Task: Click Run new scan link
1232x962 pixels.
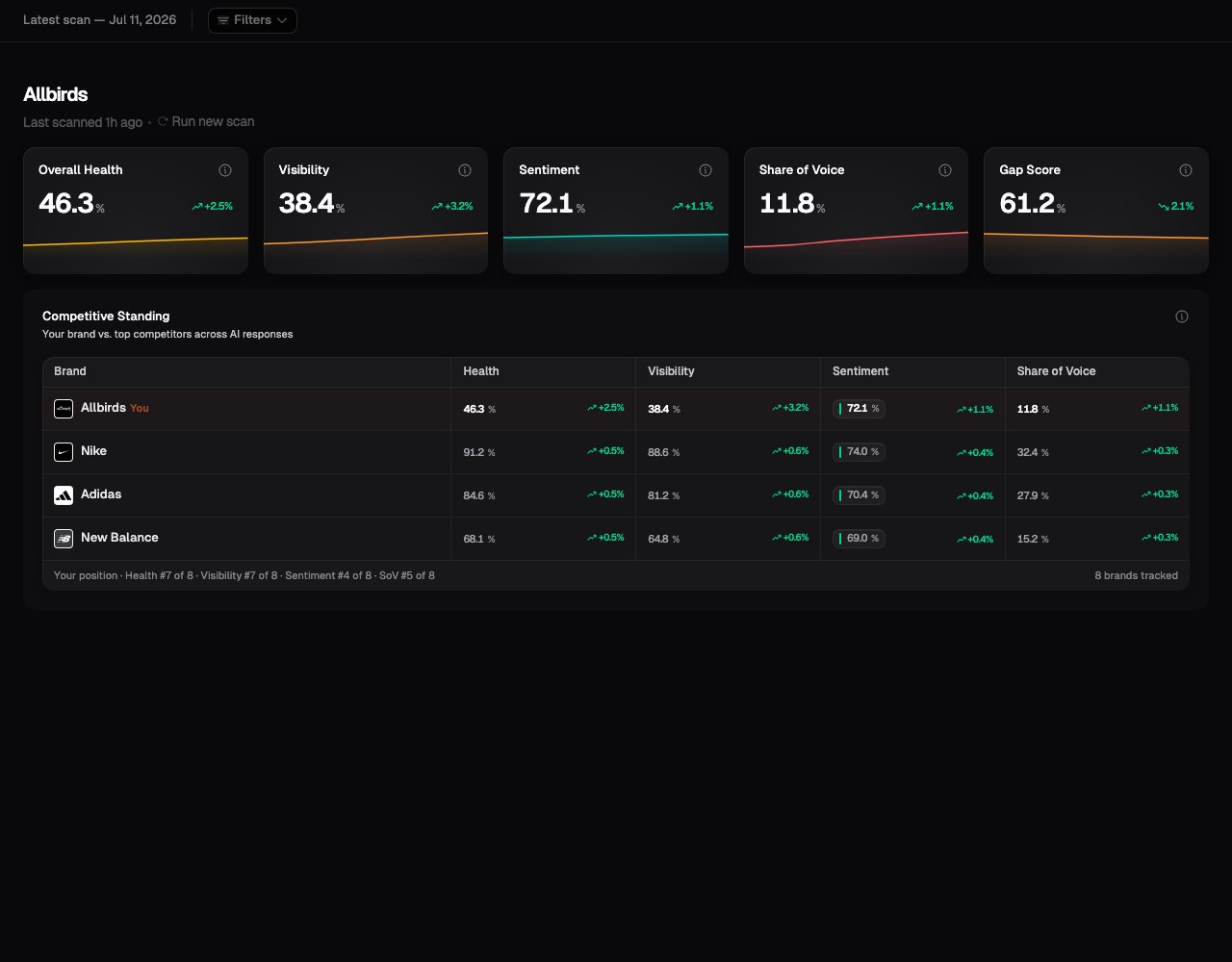Action: point(213,122)
